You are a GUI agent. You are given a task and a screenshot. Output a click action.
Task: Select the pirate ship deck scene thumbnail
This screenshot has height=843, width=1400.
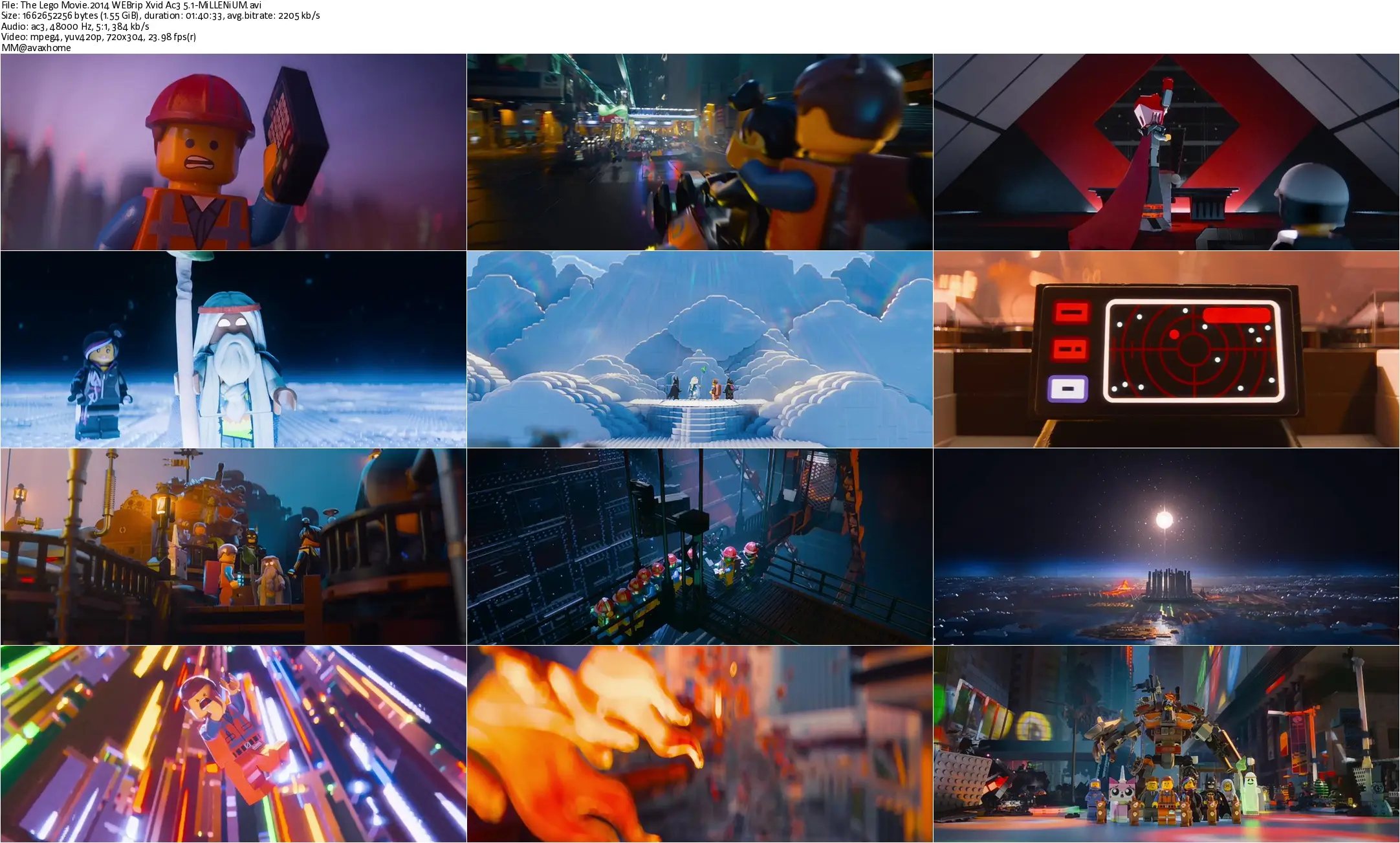coord(233,547)
